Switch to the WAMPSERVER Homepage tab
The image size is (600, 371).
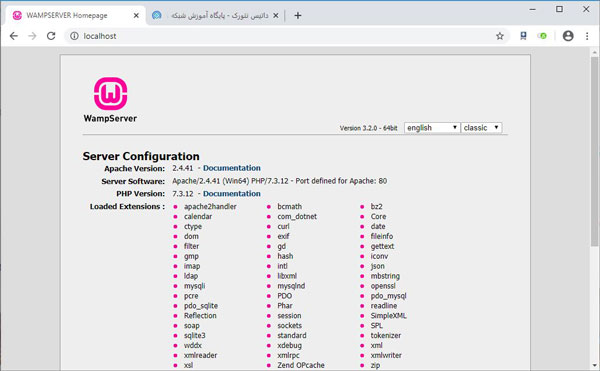point(75,16)
